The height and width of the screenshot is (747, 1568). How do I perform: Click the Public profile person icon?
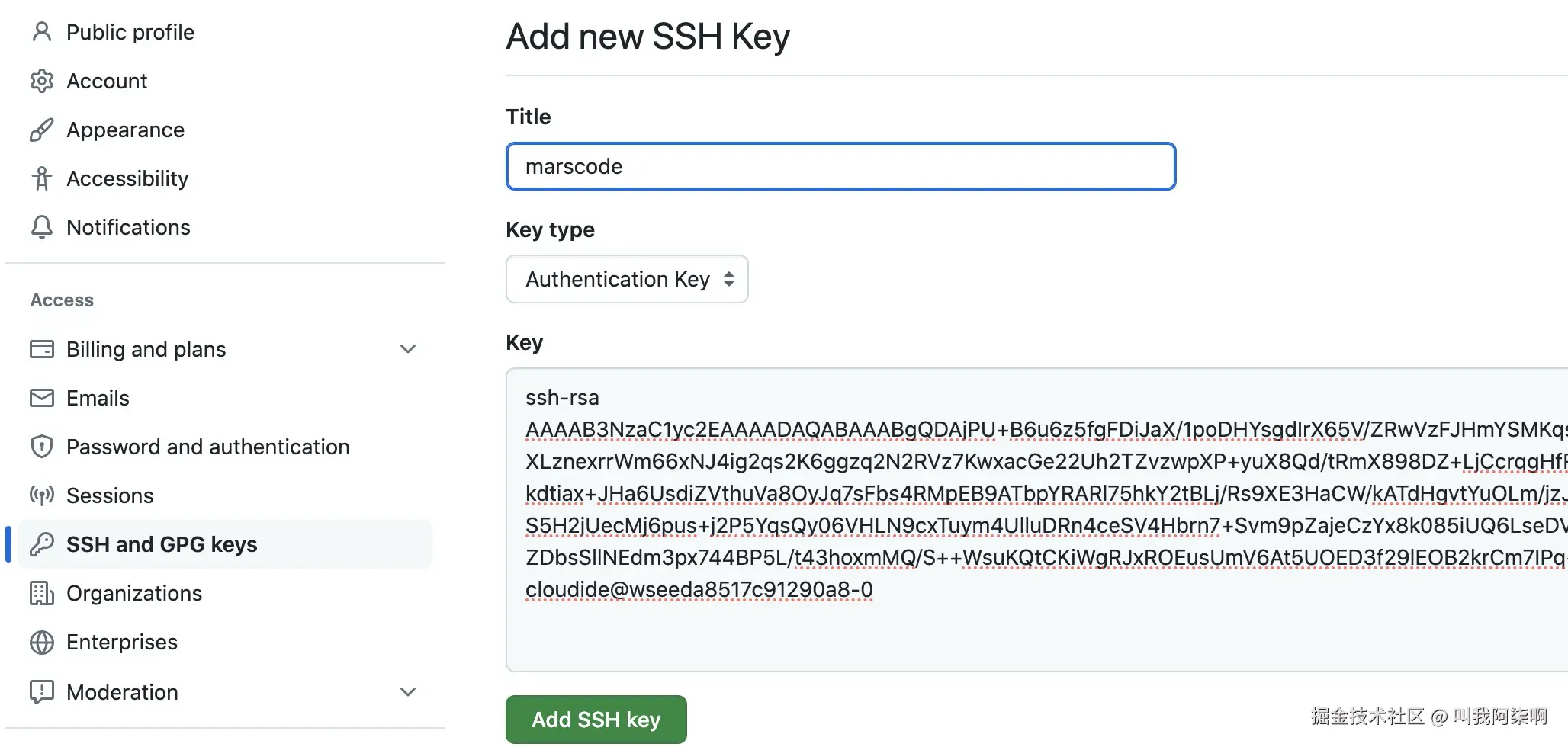42,32
